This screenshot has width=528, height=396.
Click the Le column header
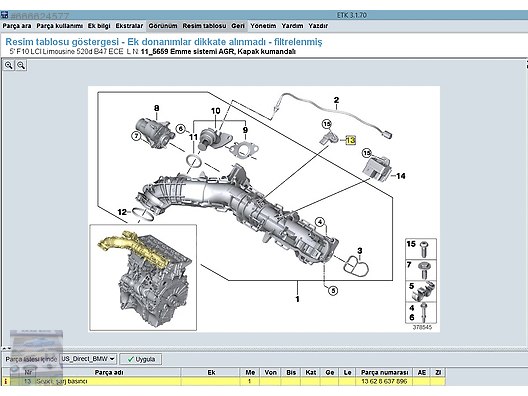click(x=348, y=372)
